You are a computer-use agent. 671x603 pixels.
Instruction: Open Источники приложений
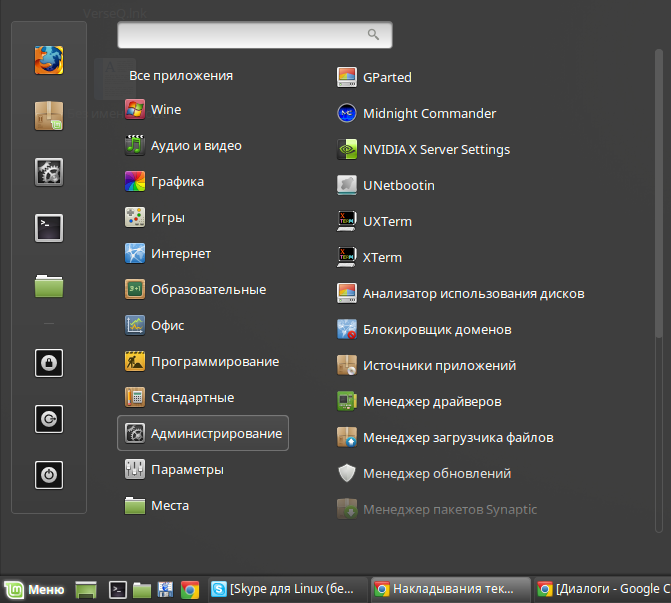(x=426, y=365)
